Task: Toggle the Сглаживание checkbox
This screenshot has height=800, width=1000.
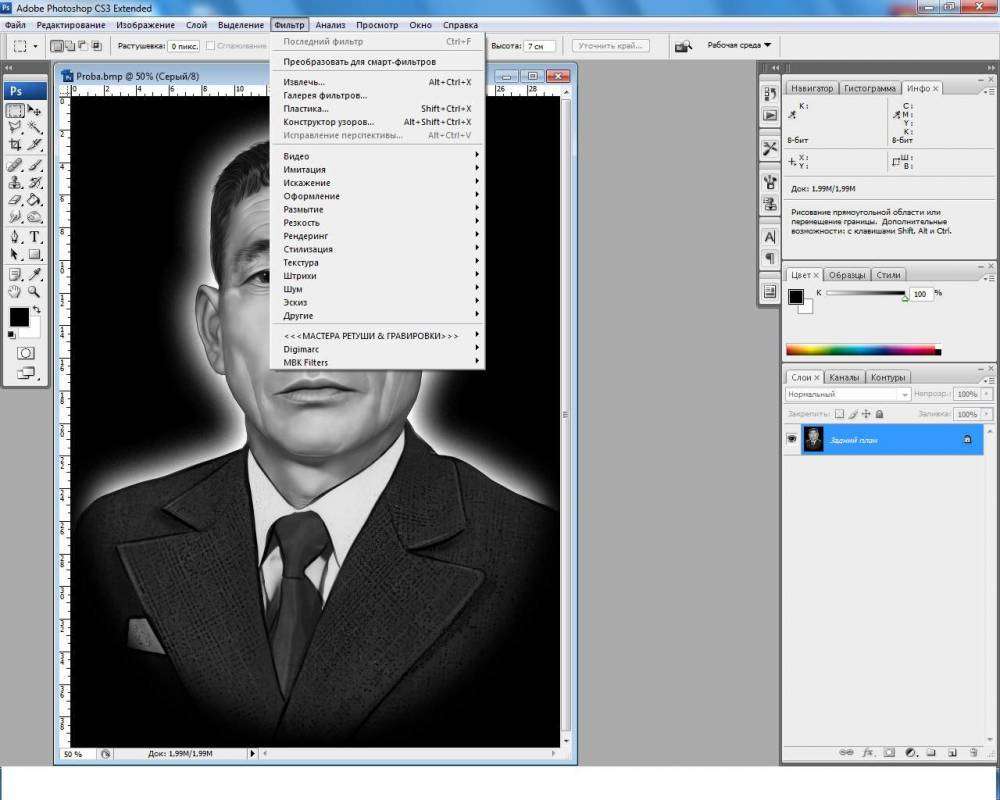Action: 210,46
